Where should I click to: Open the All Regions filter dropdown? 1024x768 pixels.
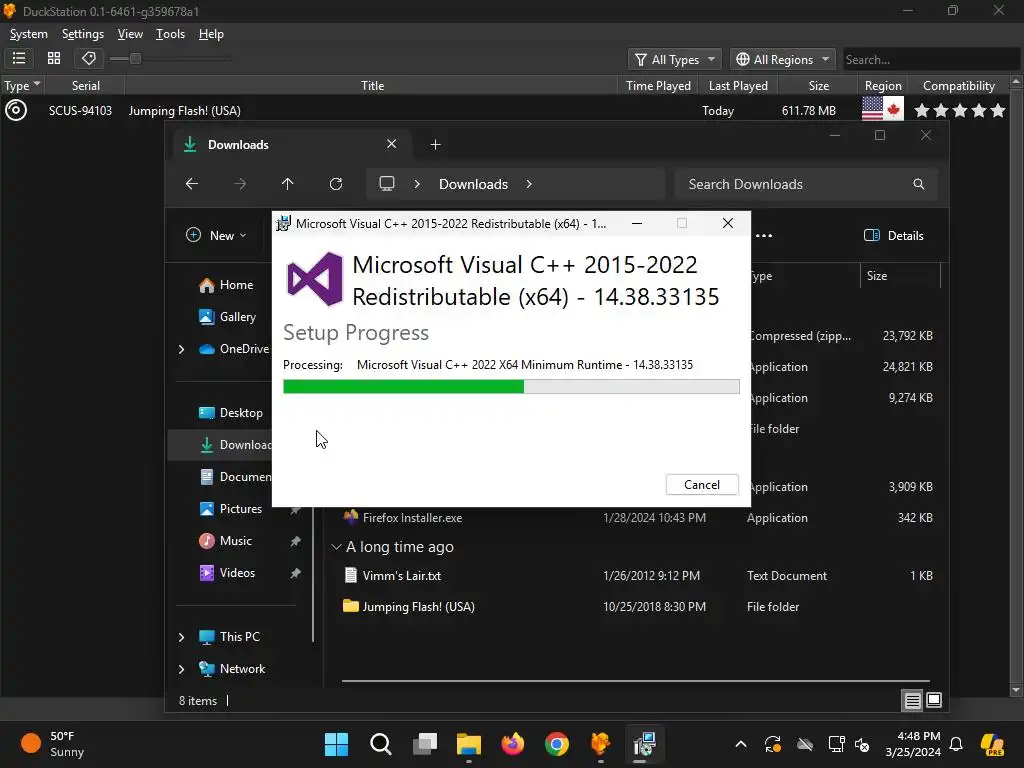click(783, 59)
